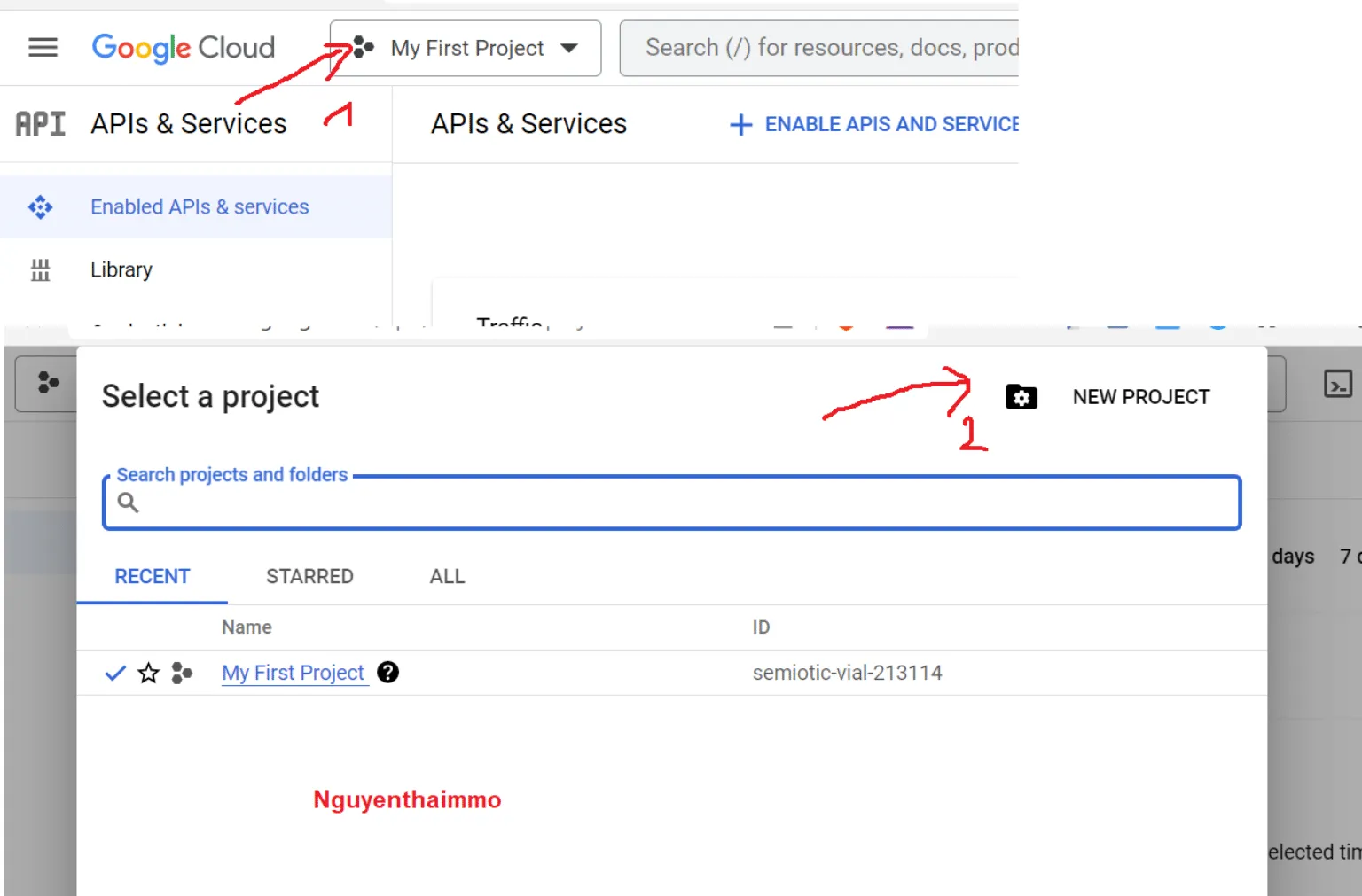Open Cloud Shell terminal icon

1337,384
